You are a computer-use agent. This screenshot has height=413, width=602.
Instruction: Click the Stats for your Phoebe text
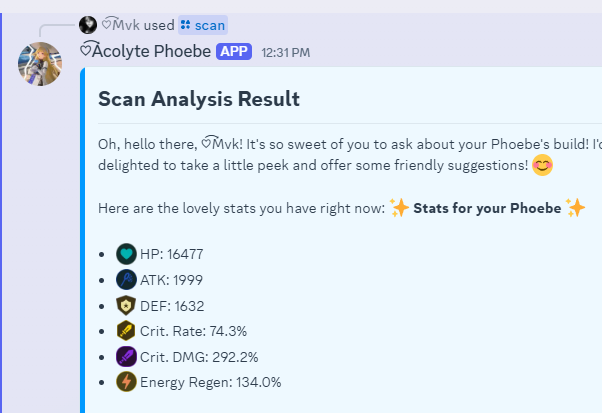[486, 208]
